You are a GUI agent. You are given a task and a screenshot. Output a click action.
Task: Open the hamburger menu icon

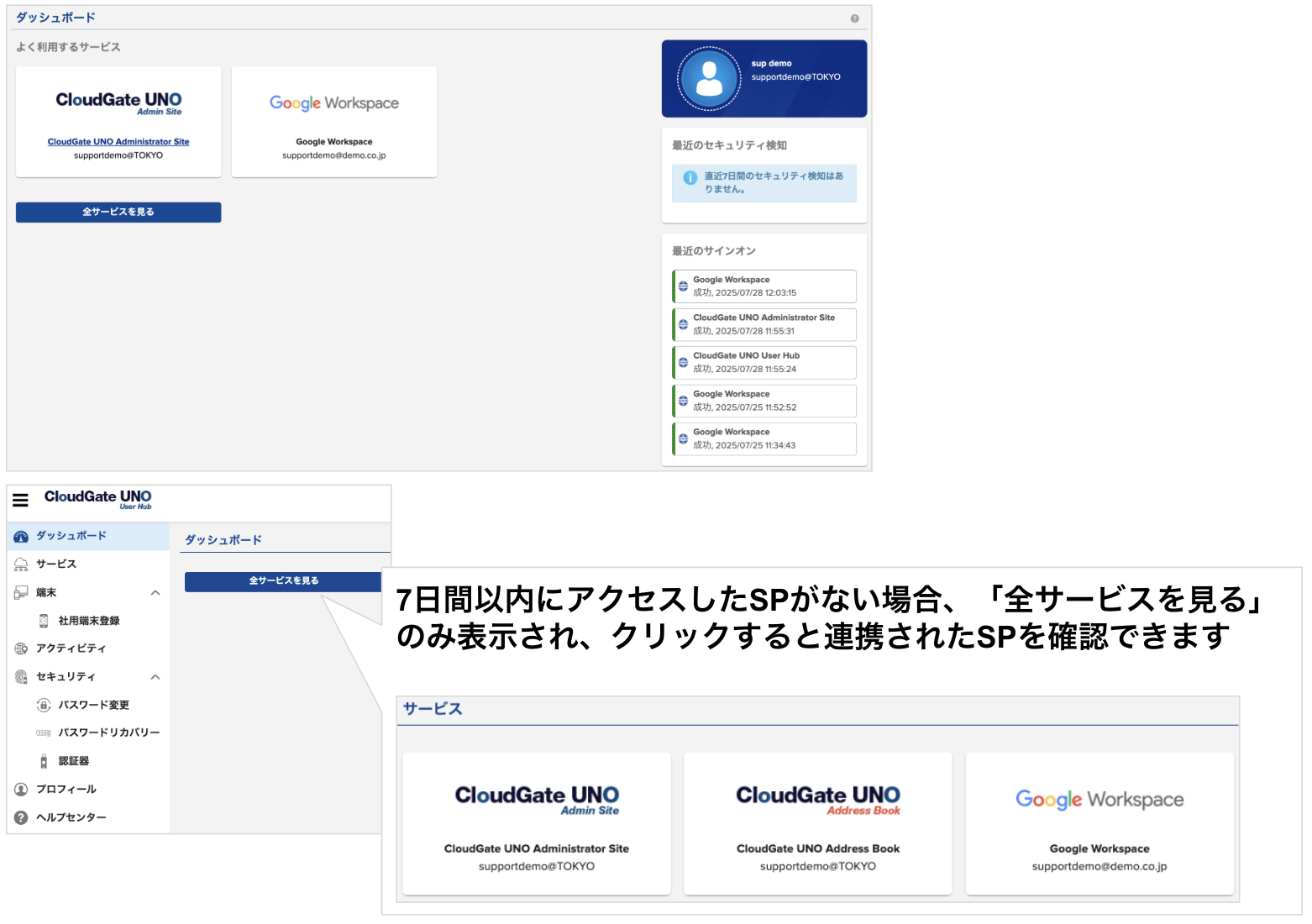[x=21, y=500]
